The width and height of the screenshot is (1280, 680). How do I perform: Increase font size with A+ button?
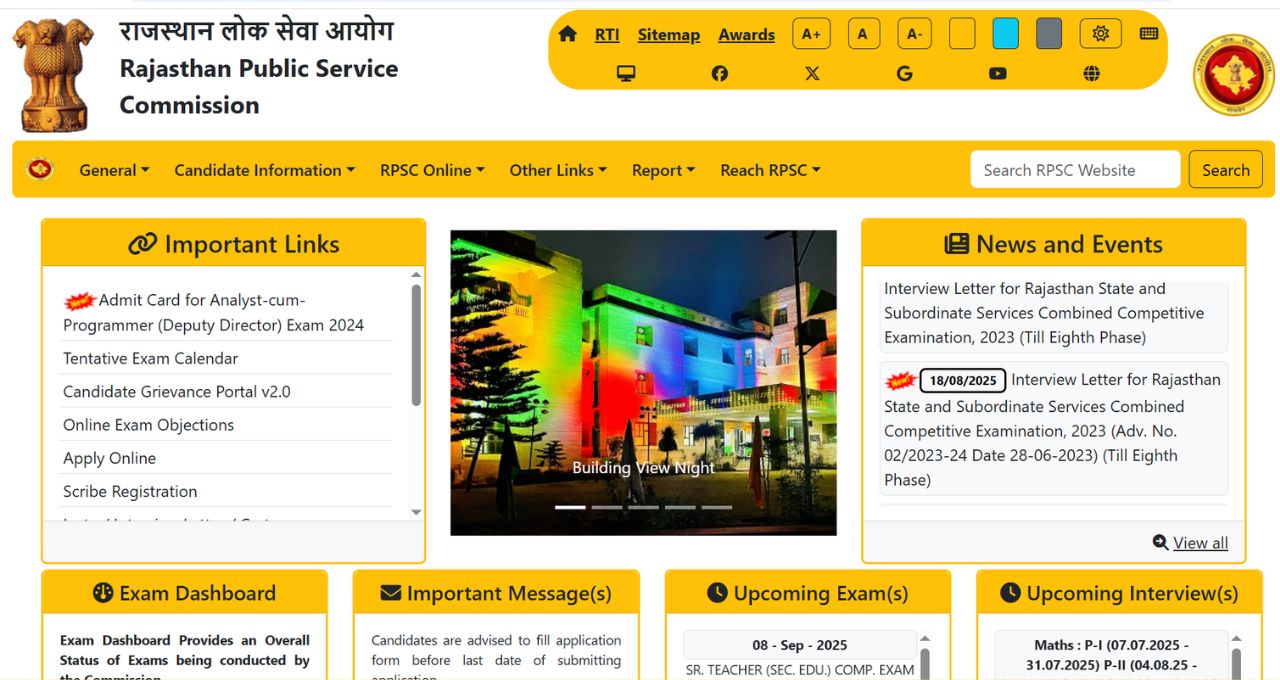click(811, 34)
